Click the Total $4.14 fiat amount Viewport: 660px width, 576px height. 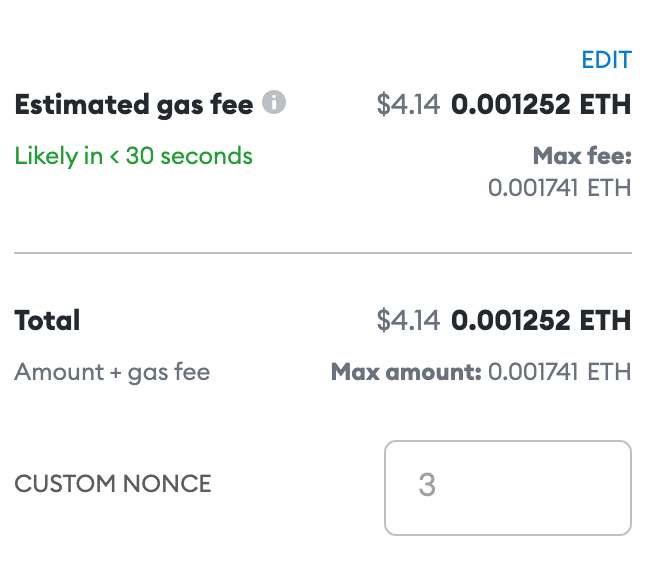(408, 320)
